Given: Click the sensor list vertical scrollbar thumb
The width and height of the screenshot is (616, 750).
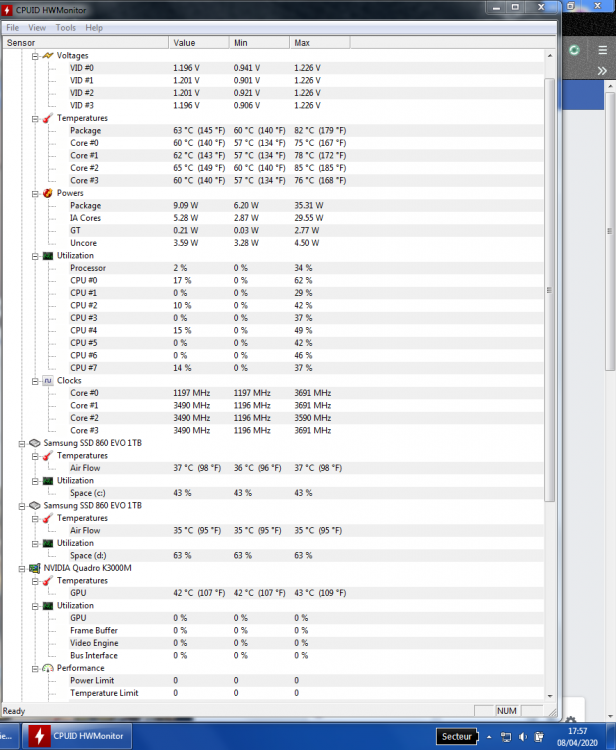Looking at the screenshot, I should (550, 290).
